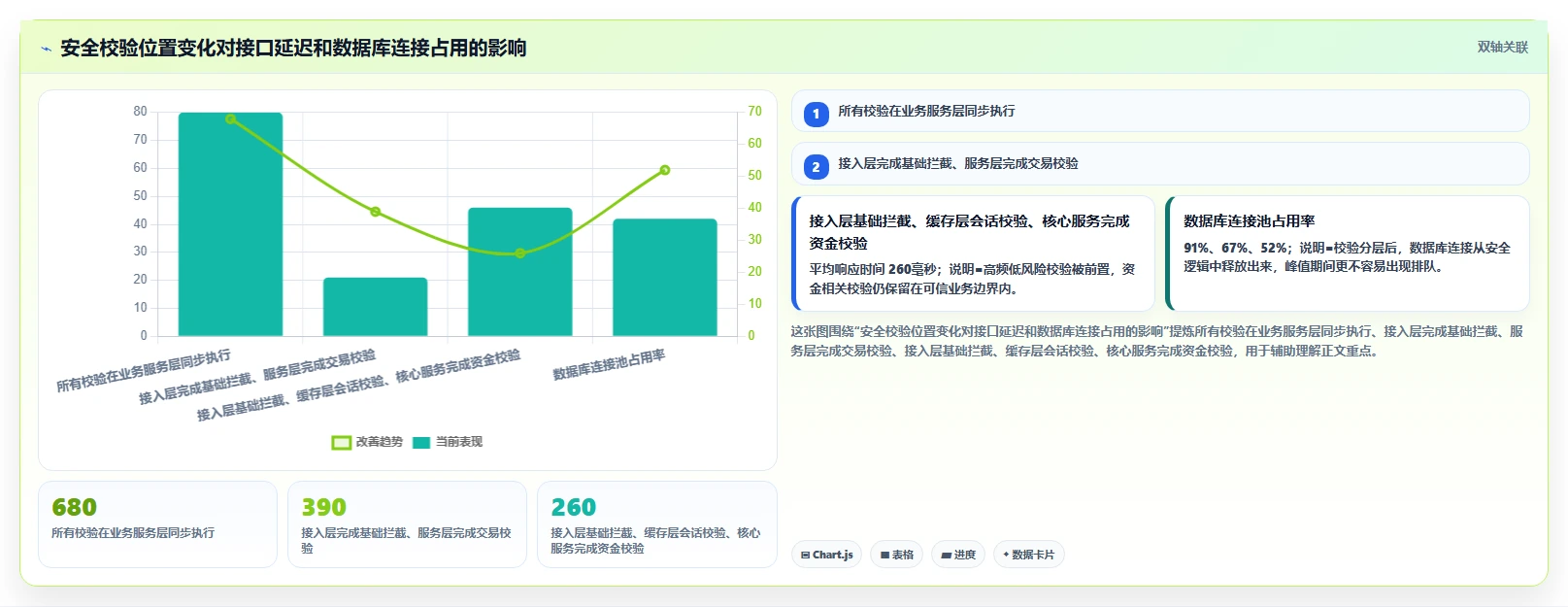
Task: Click the first trend line point at top
Action: [230, 119]
